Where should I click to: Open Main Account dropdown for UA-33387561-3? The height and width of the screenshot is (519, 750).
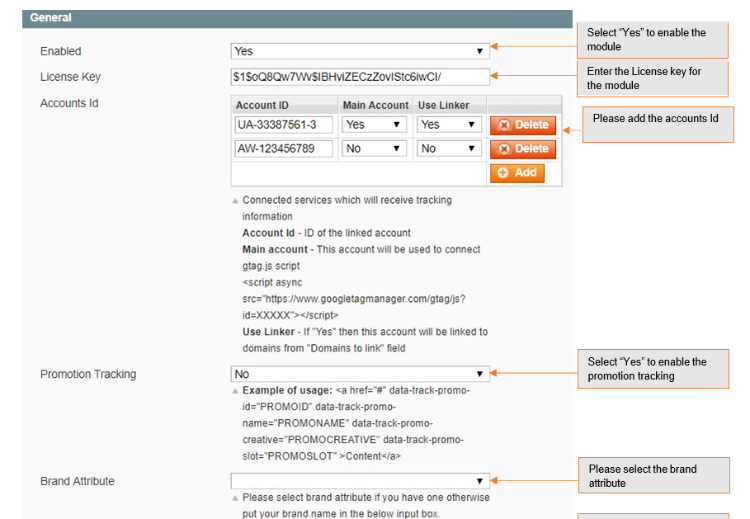[x=374, y=125]
